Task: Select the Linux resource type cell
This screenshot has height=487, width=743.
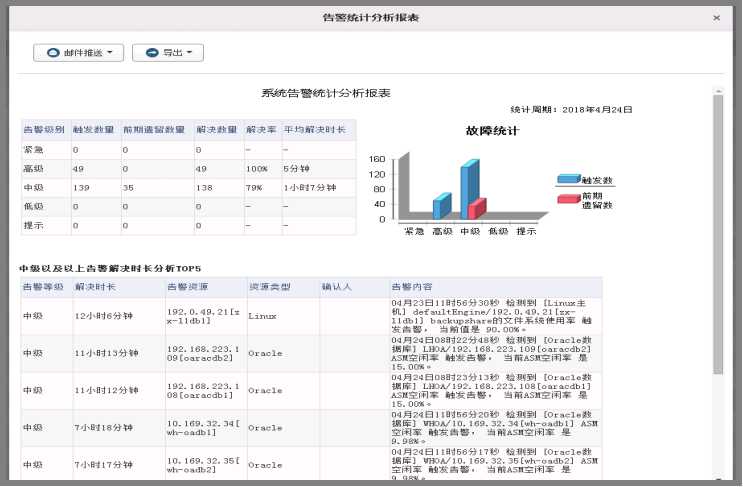Action: [x=262, y=316]
